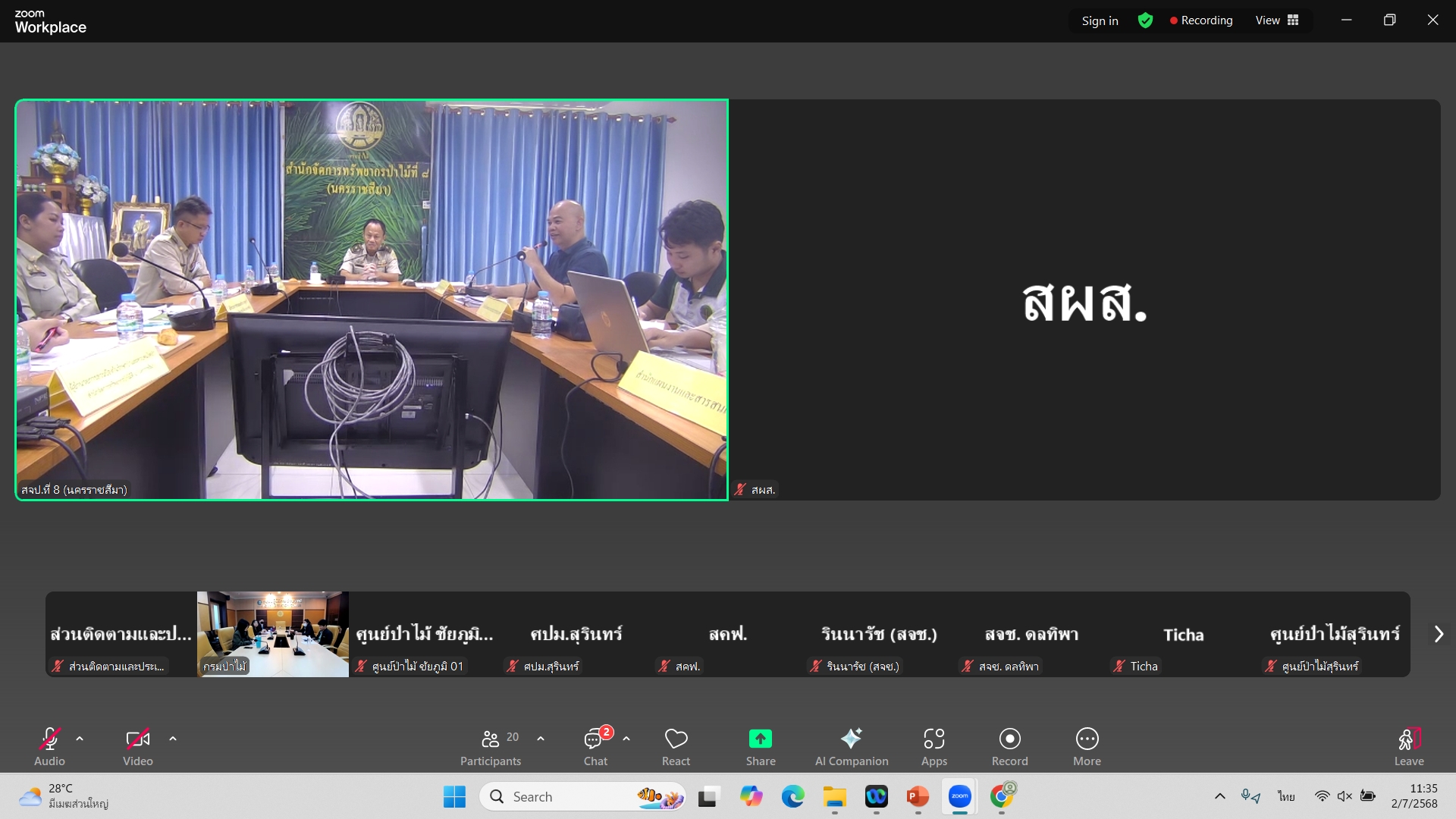Screen dimensions: 1456x819
Task: Click the Zoom Workplace logo
Action: (50, 22)
